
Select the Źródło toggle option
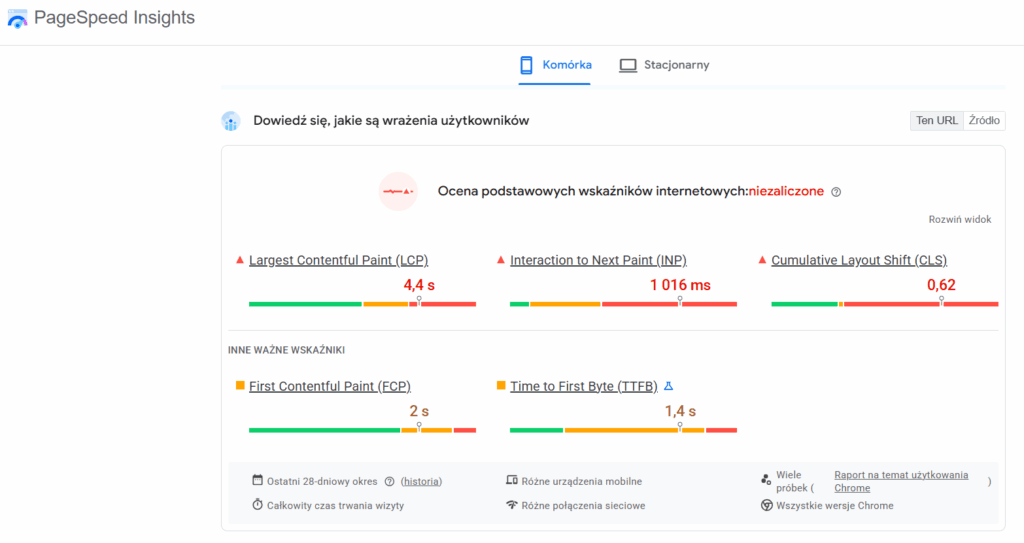point(984,120)
